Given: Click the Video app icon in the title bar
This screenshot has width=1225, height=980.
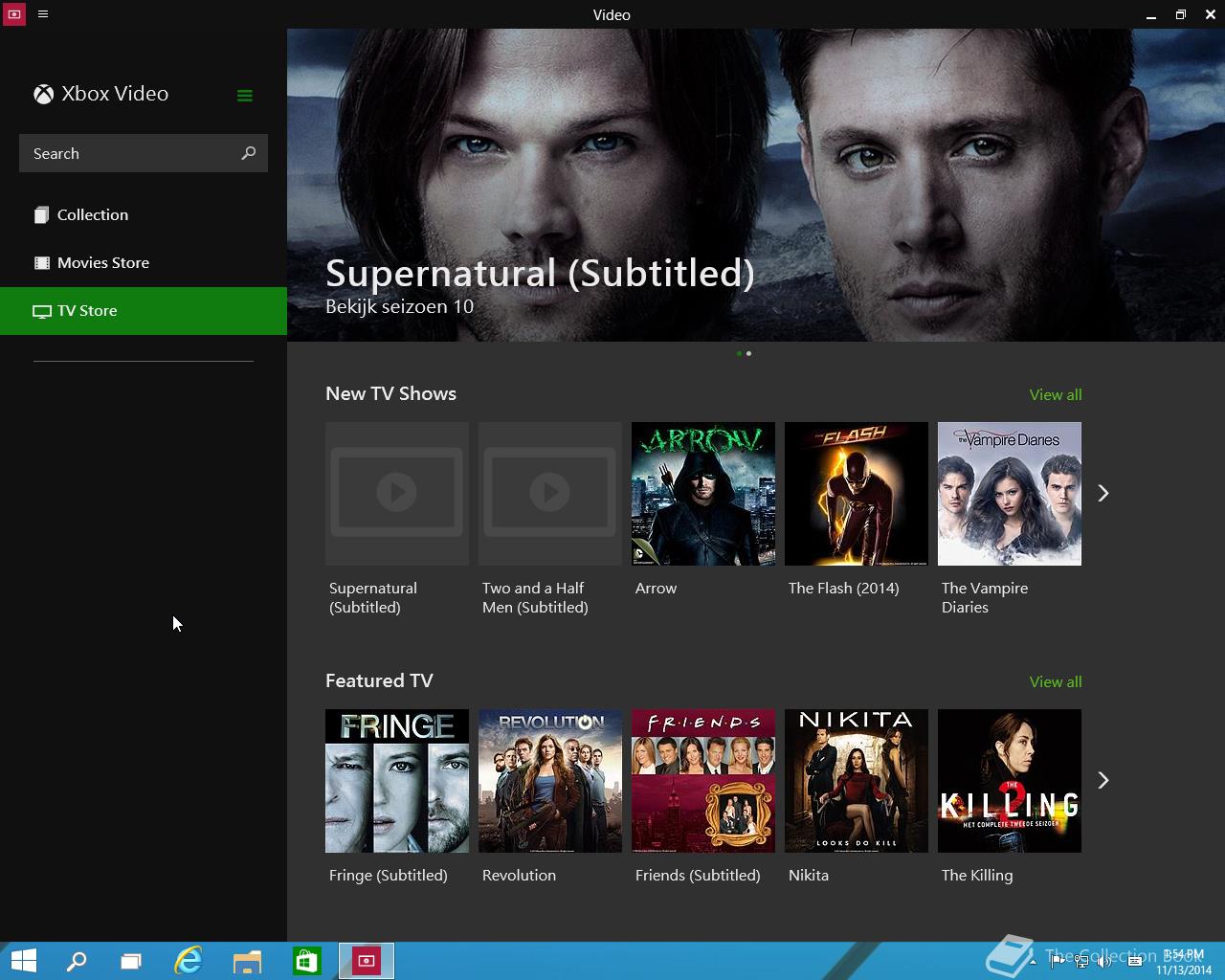Looking at the screenshot, I should [x=13, y=14].
